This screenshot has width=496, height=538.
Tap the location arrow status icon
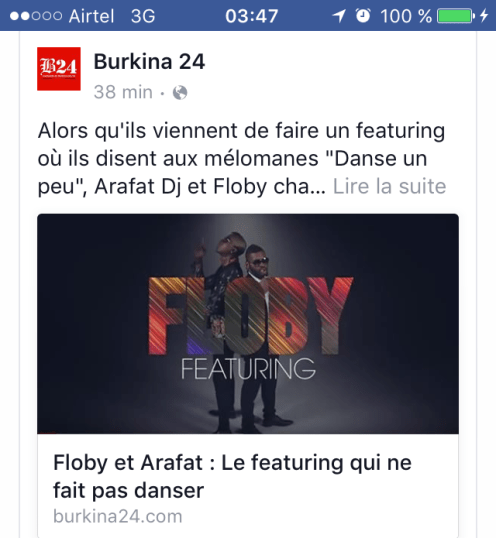[x=339, y=16]
